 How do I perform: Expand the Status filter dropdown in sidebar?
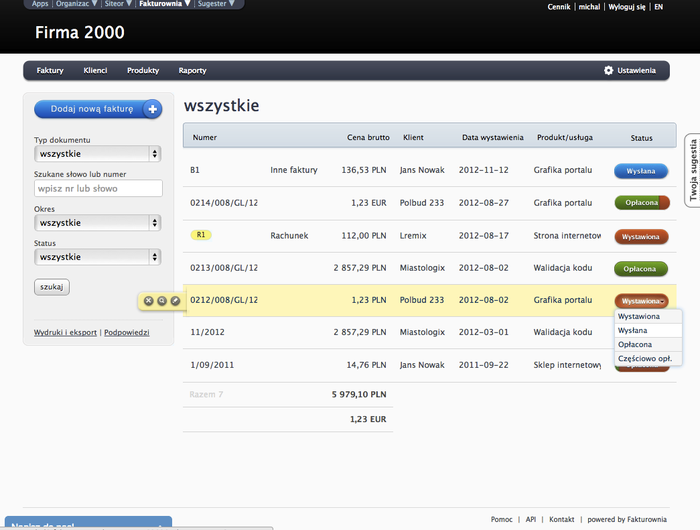click(x=97, y=257)
